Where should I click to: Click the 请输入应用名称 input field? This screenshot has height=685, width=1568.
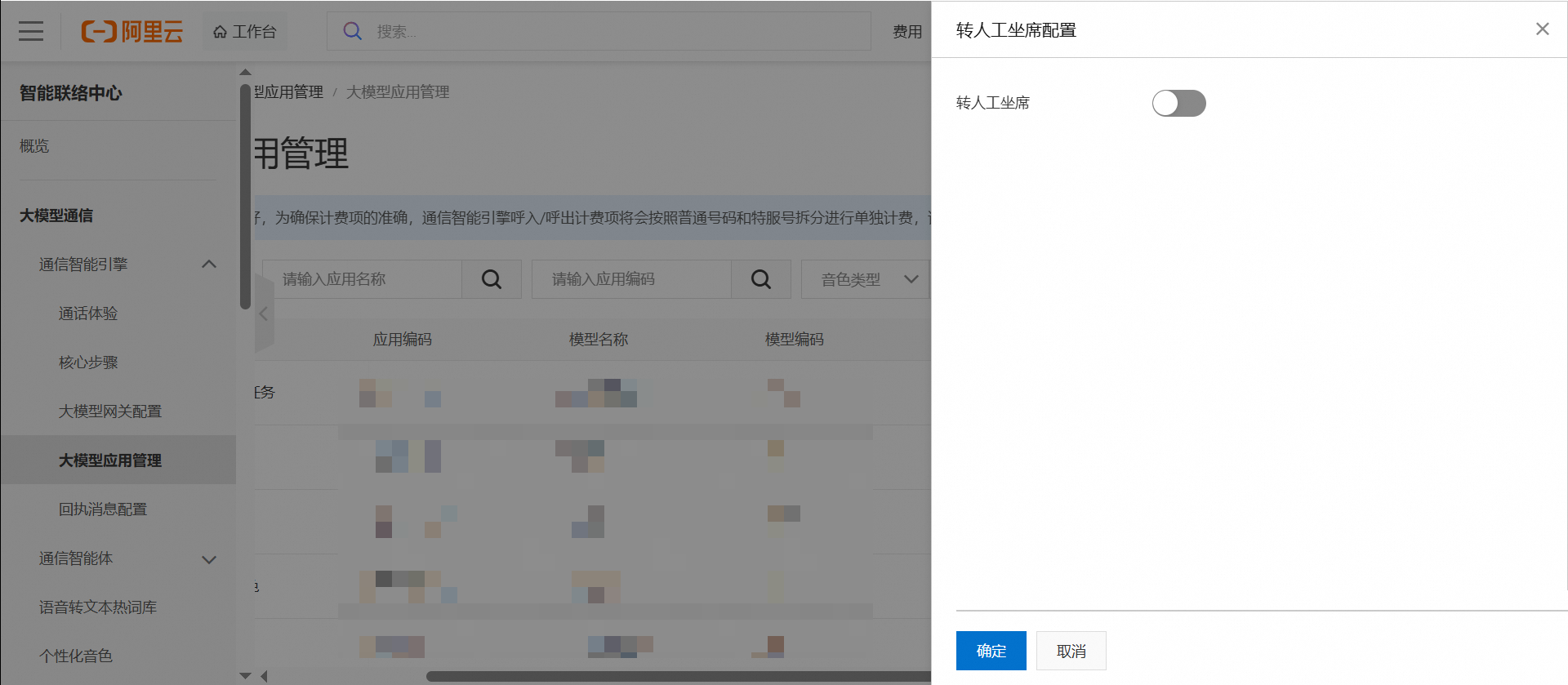tap(362, 279)
